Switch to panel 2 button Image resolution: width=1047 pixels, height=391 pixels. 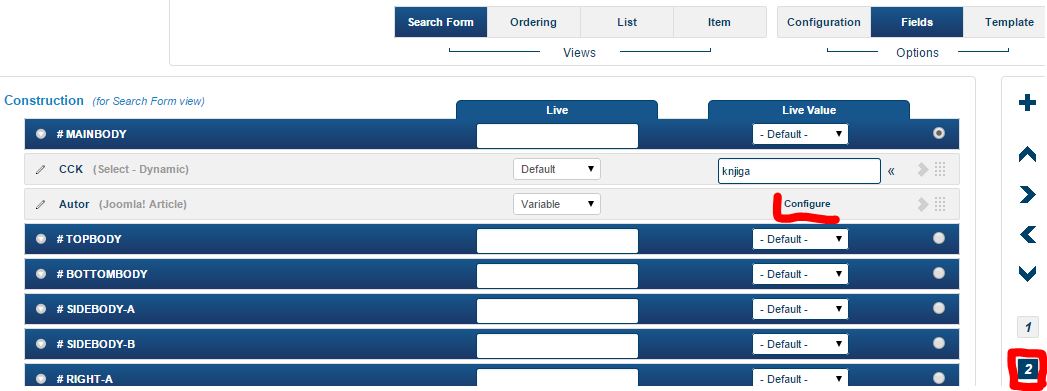pos(1028,368)
